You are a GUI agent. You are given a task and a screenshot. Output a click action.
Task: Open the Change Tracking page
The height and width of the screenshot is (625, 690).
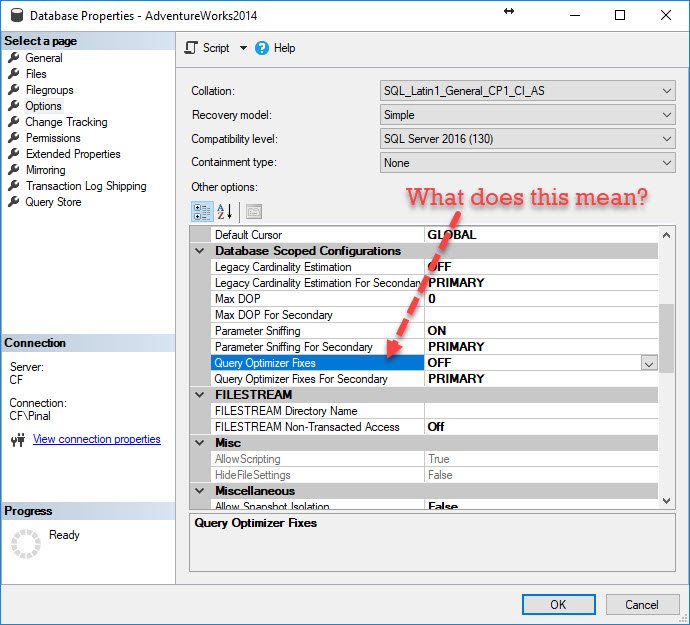point(66,122)
